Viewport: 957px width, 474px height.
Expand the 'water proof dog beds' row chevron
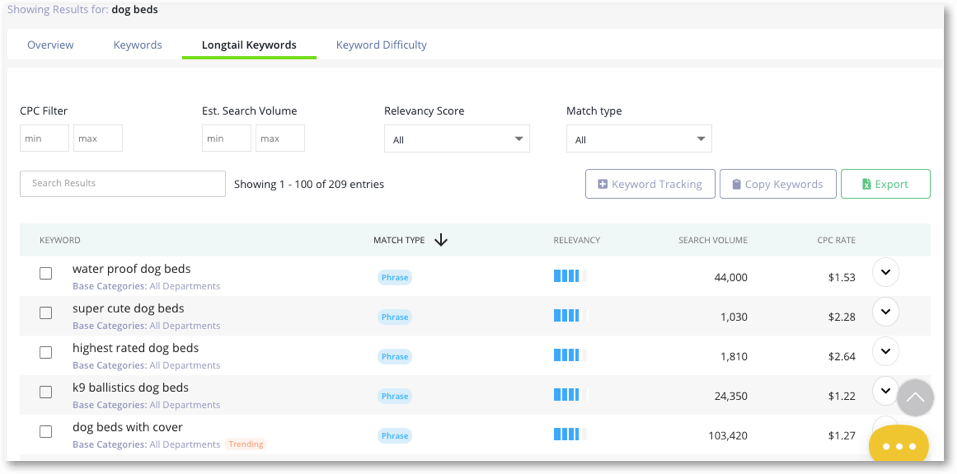(886, 272)
